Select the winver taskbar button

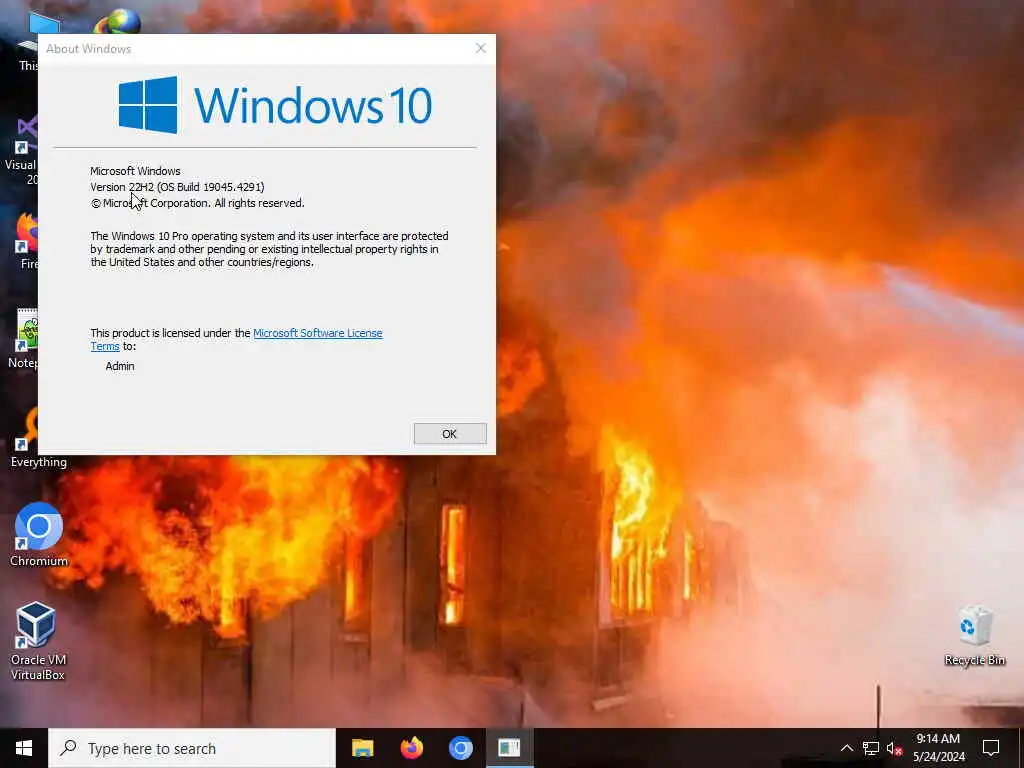tap(509, 748)
